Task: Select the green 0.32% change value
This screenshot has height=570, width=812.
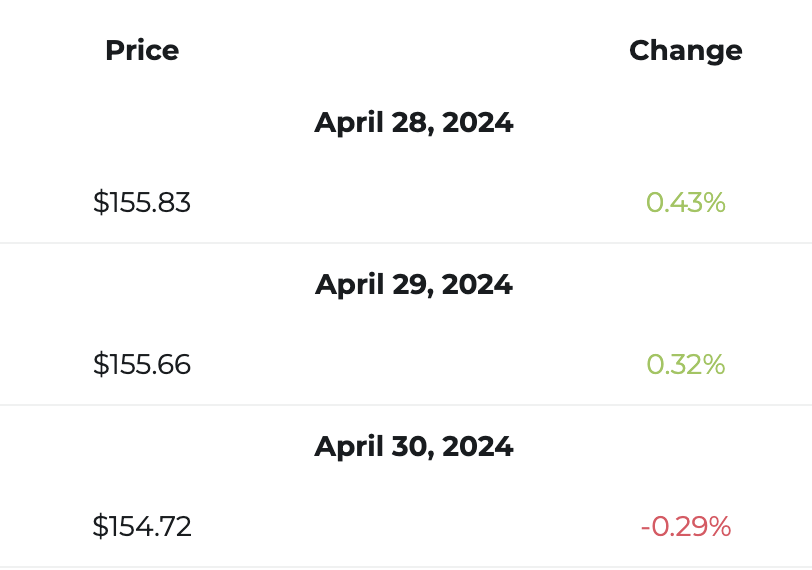Action: [x=685, y=365]
